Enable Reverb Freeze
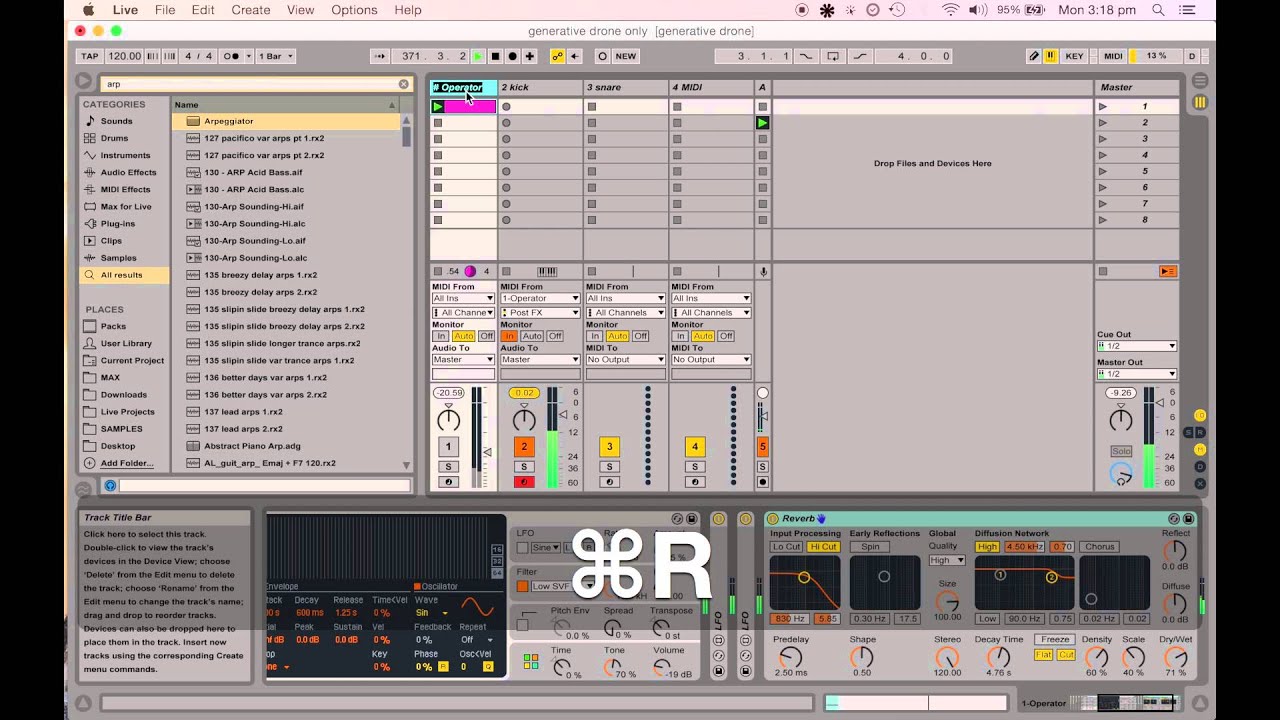This screenshot has height=720, width=1280. coord(1055,639)
